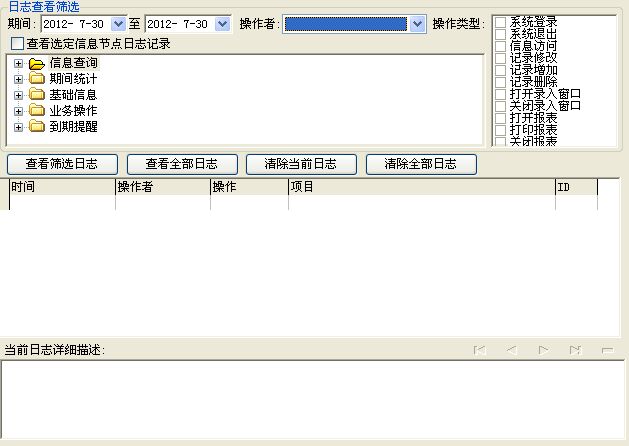The height and width of the screenshot is (446, 629).
Task: Click the 期间统计 folder icon
Action: (x=37, y=79)
